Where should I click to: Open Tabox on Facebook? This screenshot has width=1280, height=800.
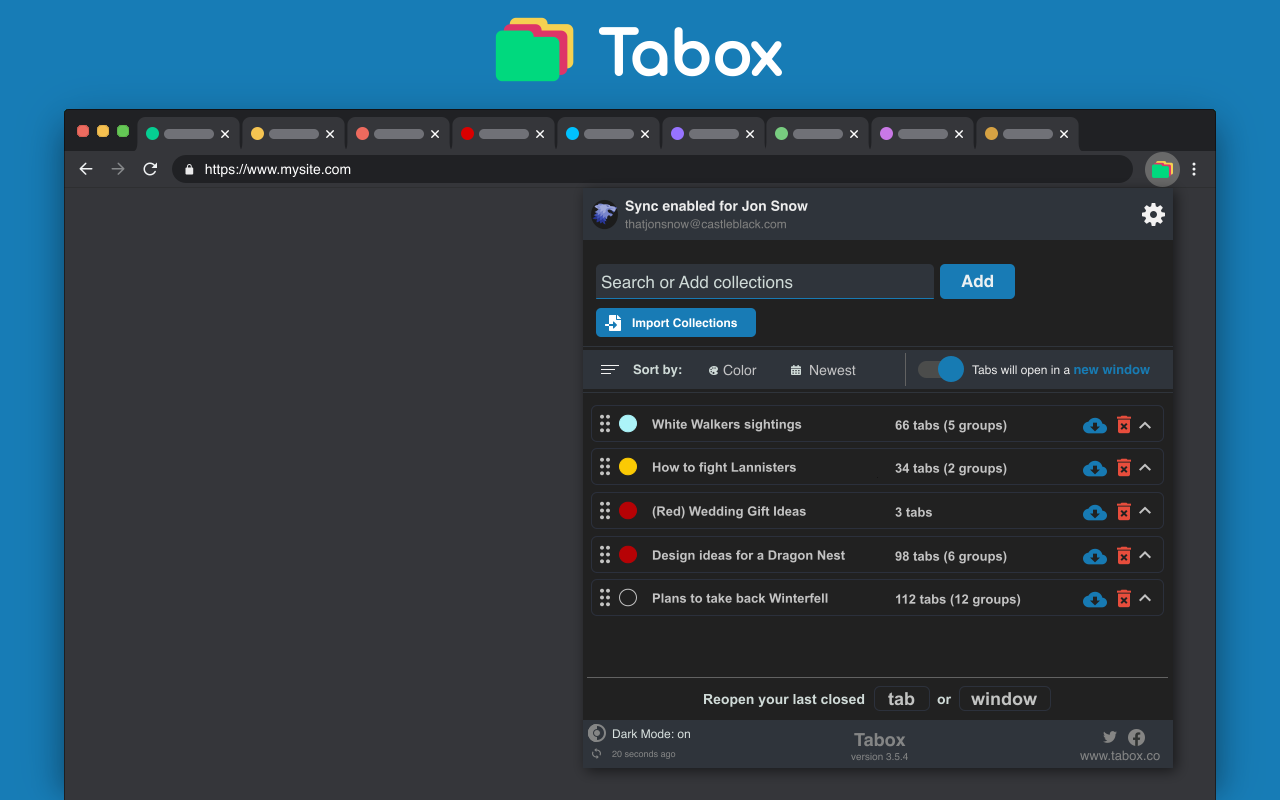(1136, 736)
